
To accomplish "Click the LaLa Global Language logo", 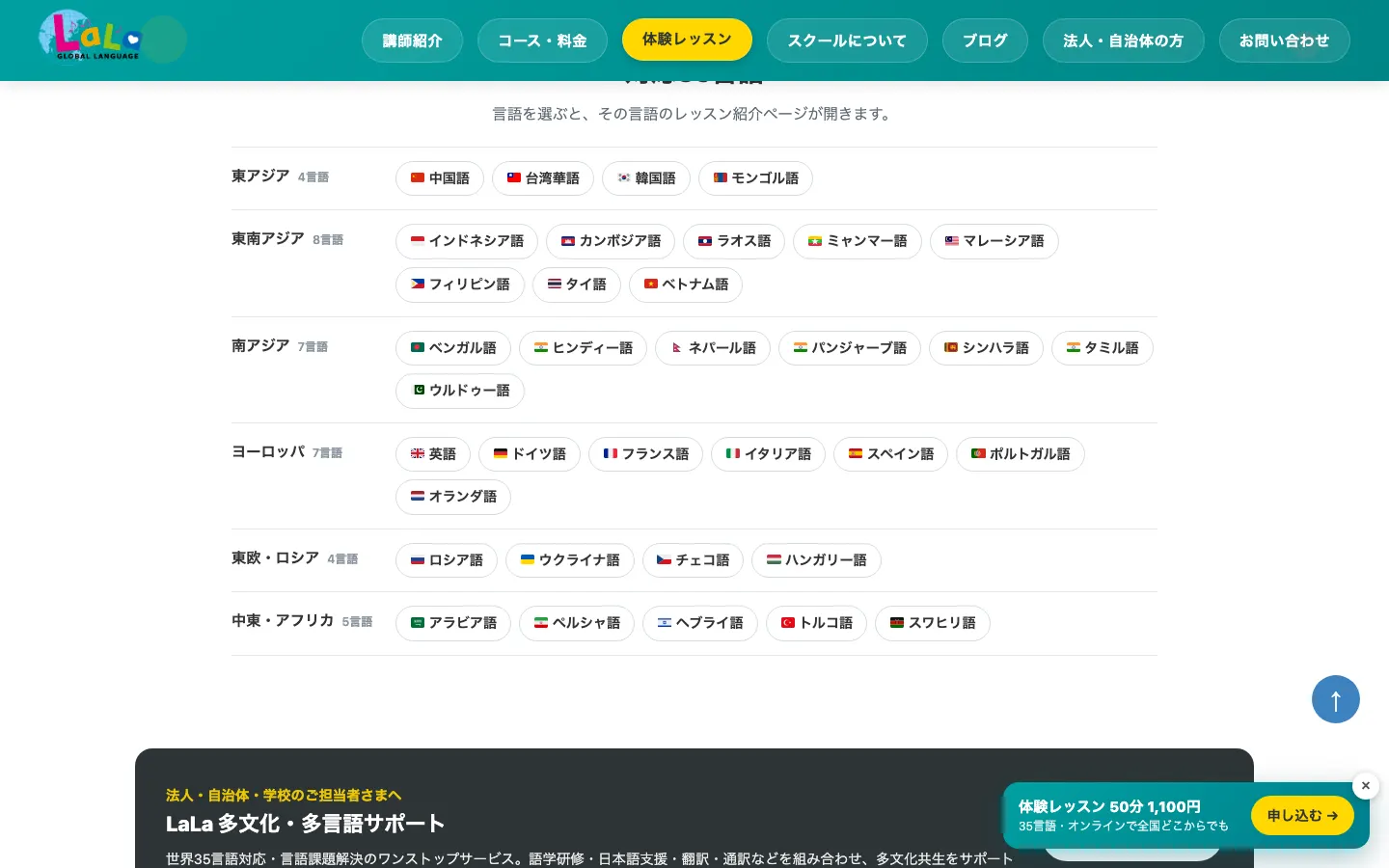I will pos(92,37).
